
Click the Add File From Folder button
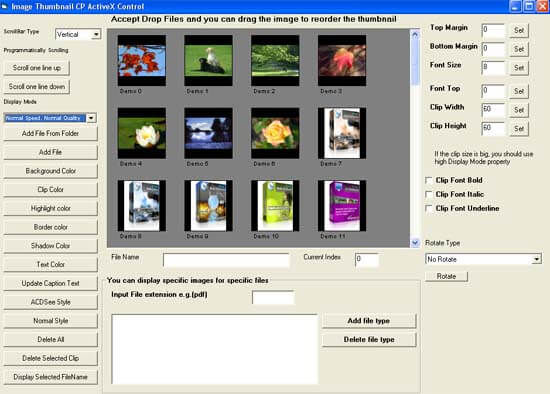click(x=51, y=133)
